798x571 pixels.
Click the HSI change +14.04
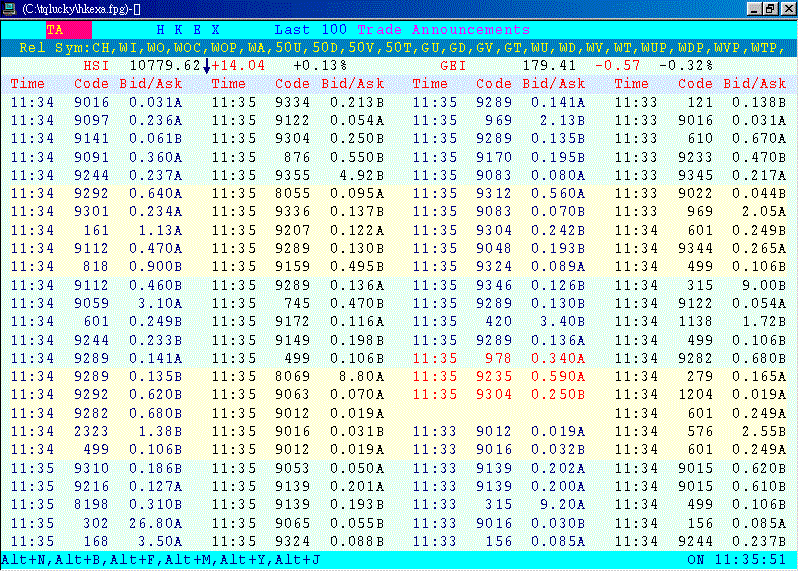click(238, 66)
